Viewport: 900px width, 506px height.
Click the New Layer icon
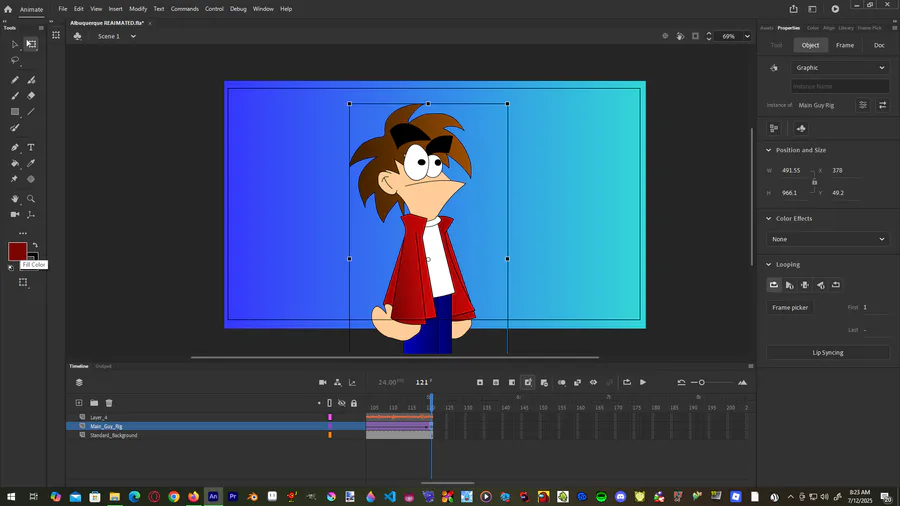(79, 403)
